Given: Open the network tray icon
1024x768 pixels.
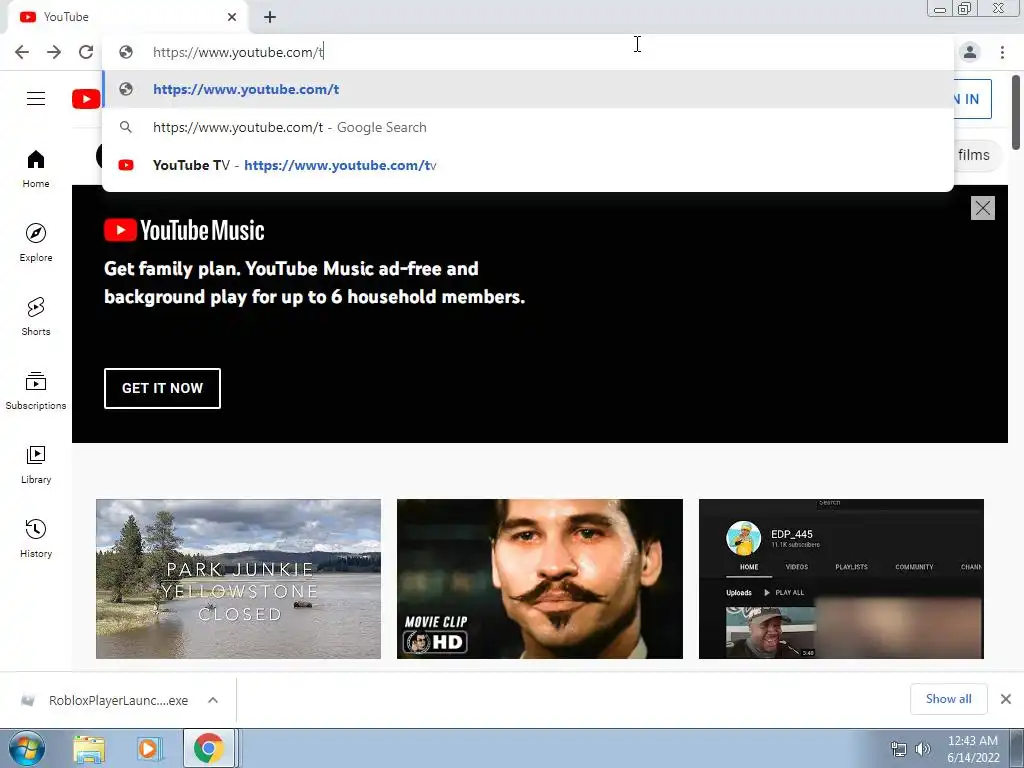Looking at the screenshot, I should pos(899,749).
